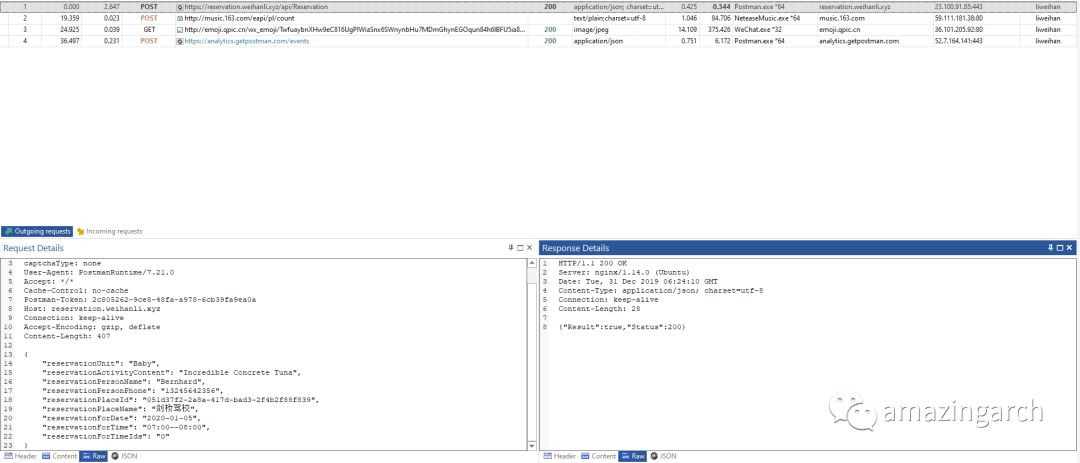The width and height of the screenshot is (1080, 463).
Task: Maximize the Request Details panel
Action: pos(520,247)
